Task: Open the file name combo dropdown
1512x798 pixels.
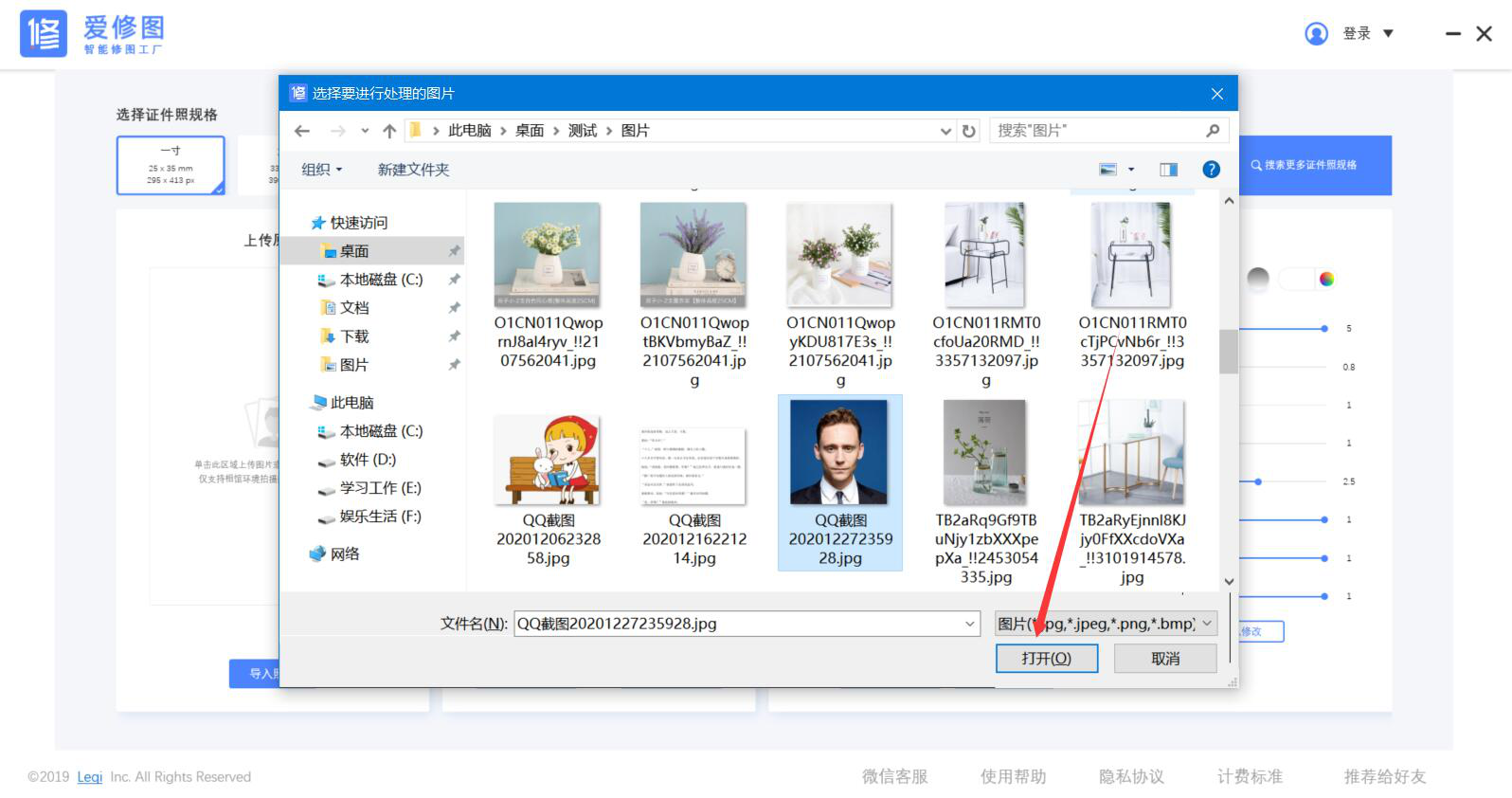Action: pos(970,624)
